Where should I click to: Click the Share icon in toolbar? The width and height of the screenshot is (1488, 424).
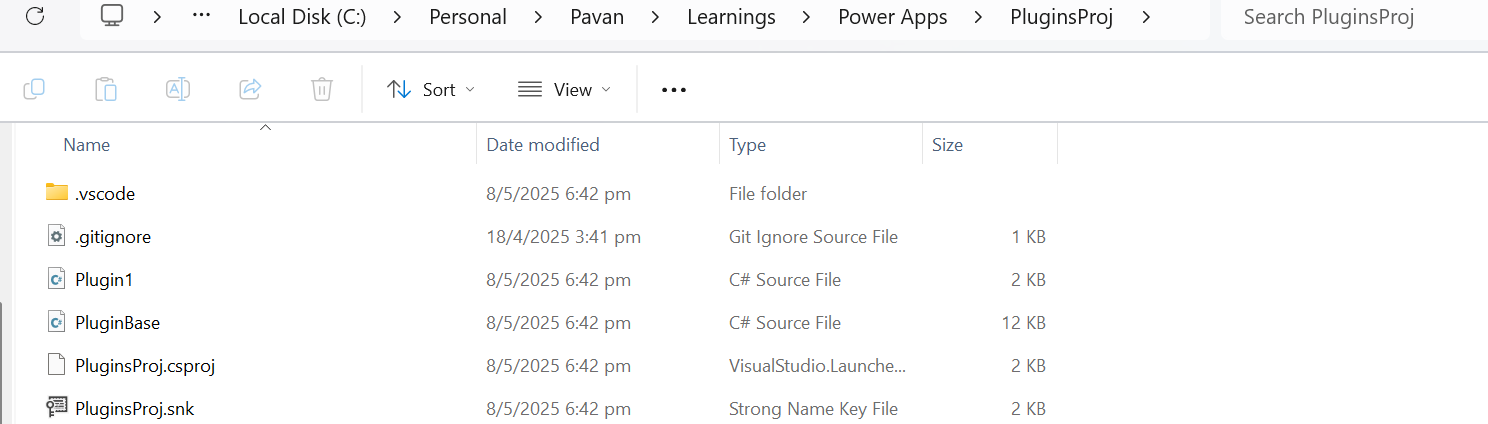(x=250, y=89)
